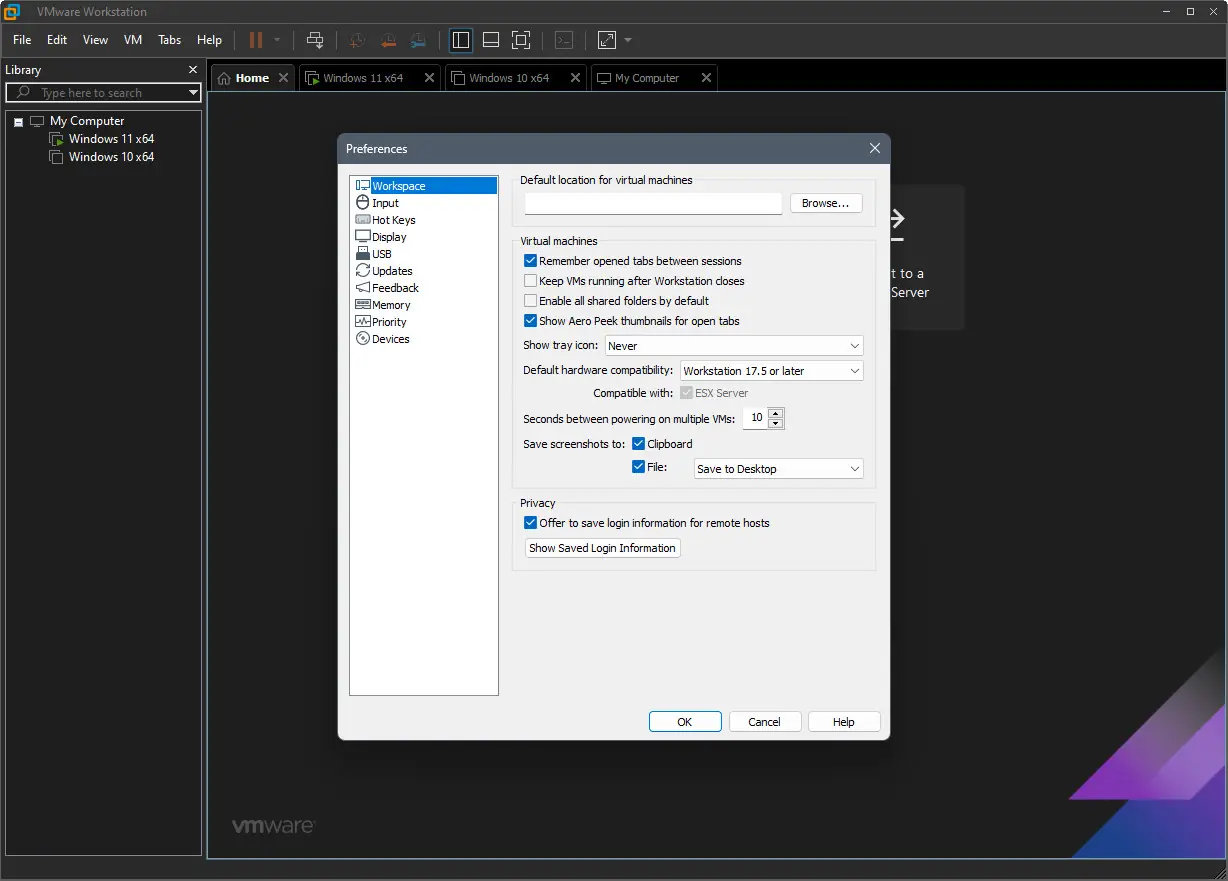Switch to the USB preferences section
The height and width of the screenshot is (881, 1228).
(381, 253)
